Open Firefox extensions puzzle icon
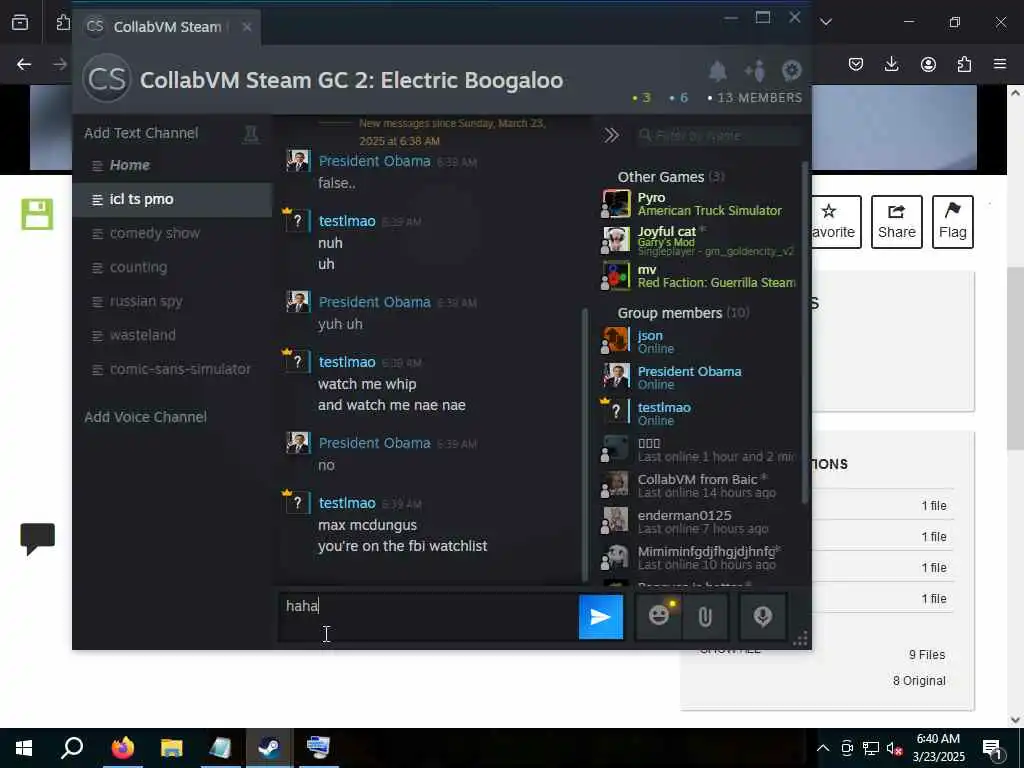 pos(964,64)
